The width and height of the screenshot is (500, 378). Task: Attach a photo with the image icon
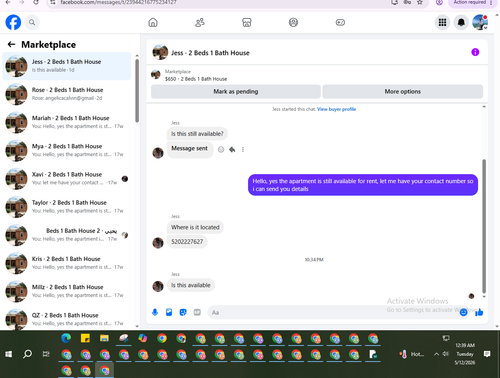[x=169, y=312]
